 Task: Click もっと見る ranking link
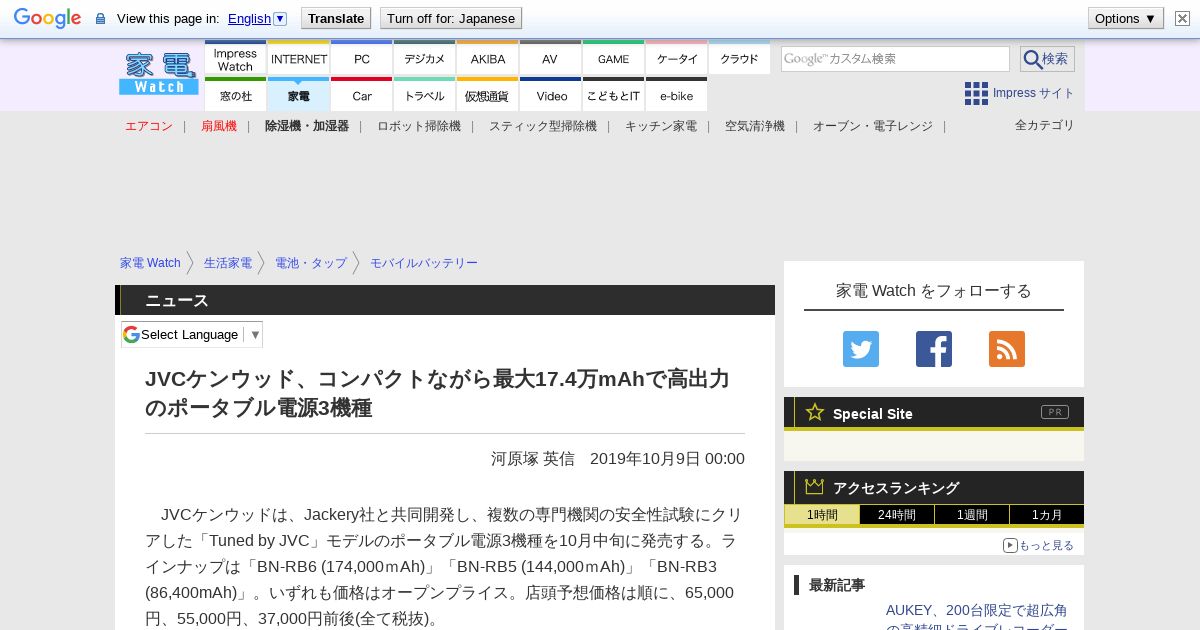[x=1038, y=545]
